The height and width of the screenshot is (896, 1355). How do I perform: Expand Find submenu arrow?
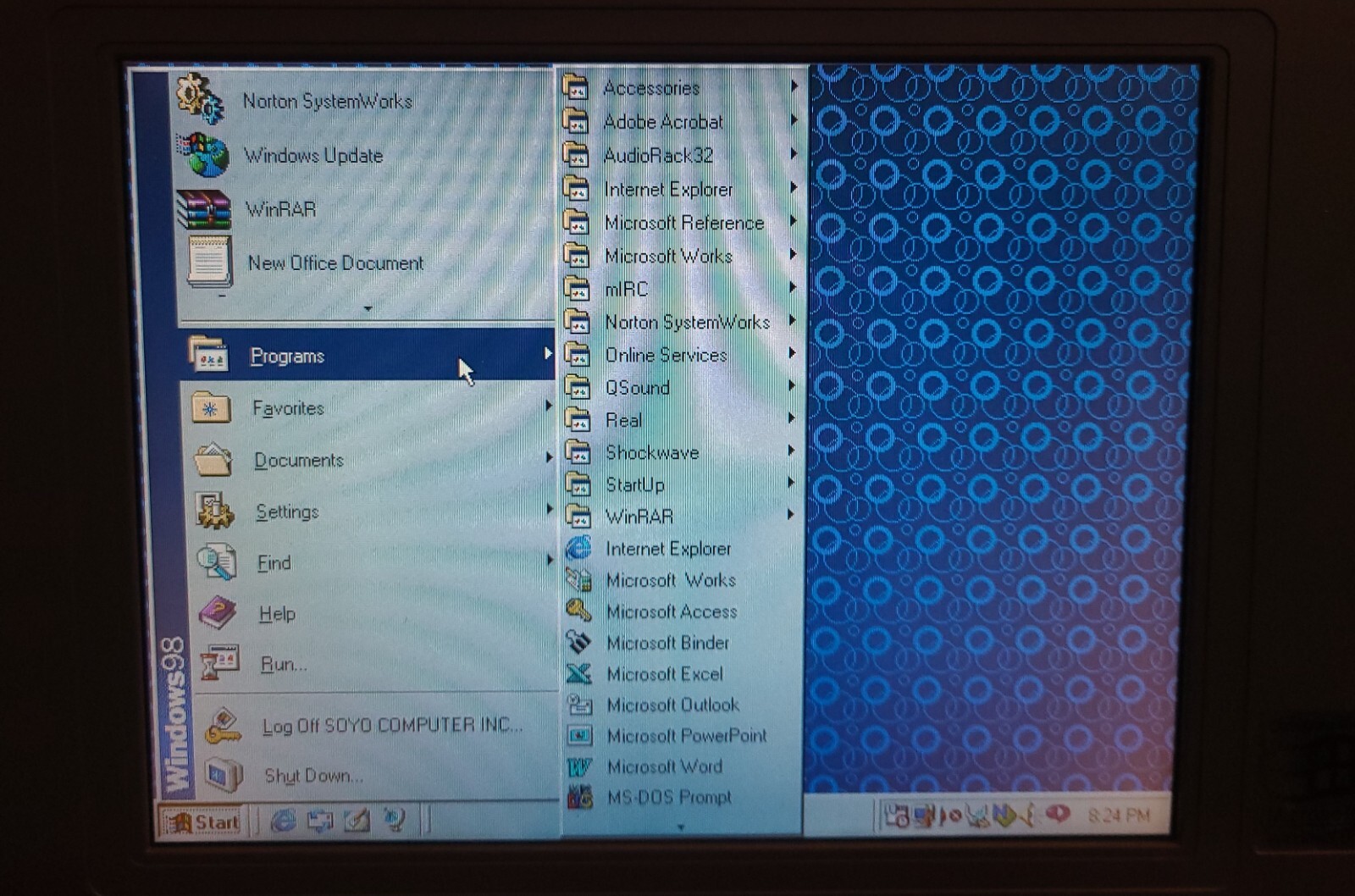pos(549,560)
